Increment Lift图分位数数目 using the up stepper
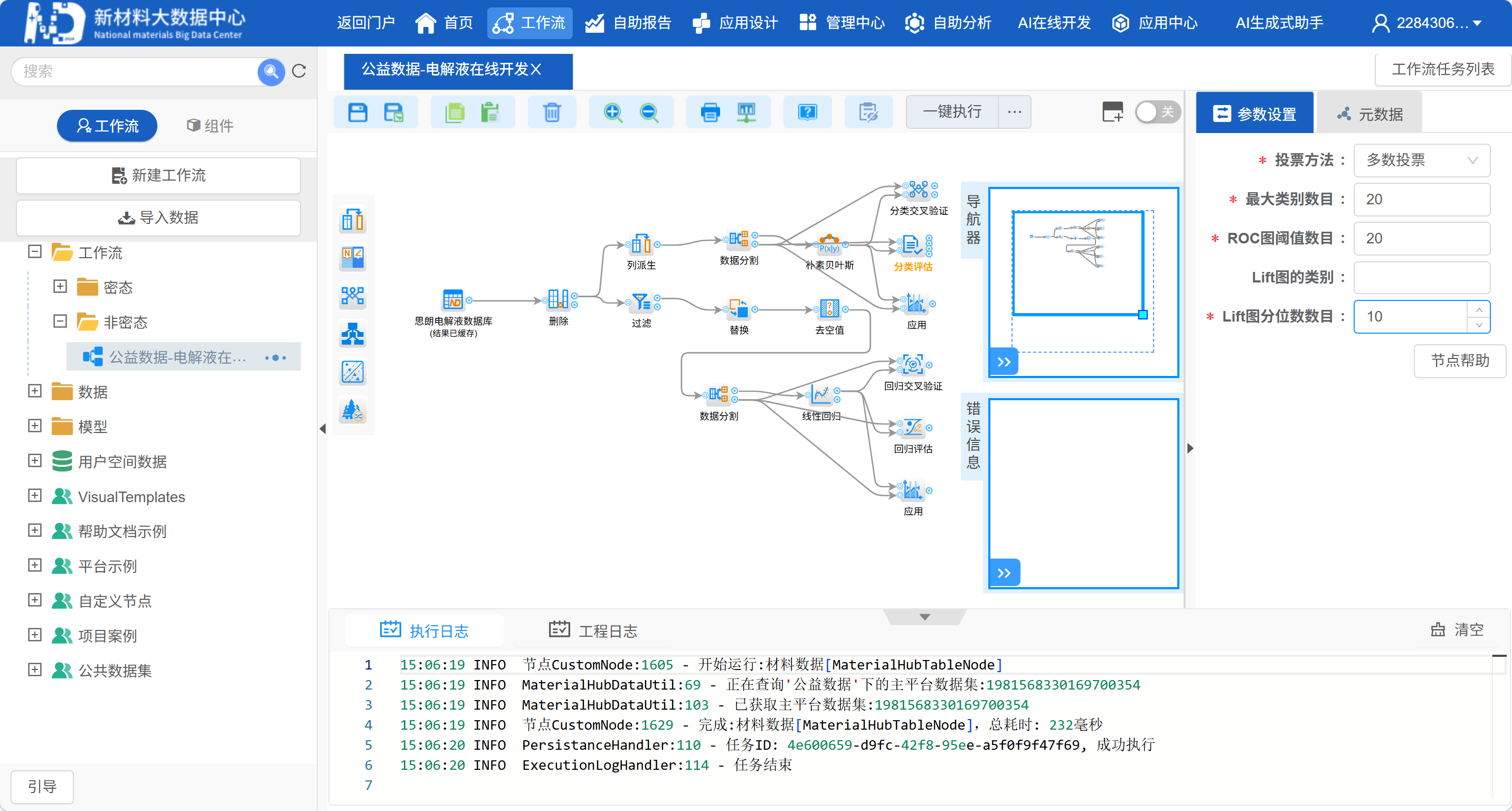 (1480, 309)
